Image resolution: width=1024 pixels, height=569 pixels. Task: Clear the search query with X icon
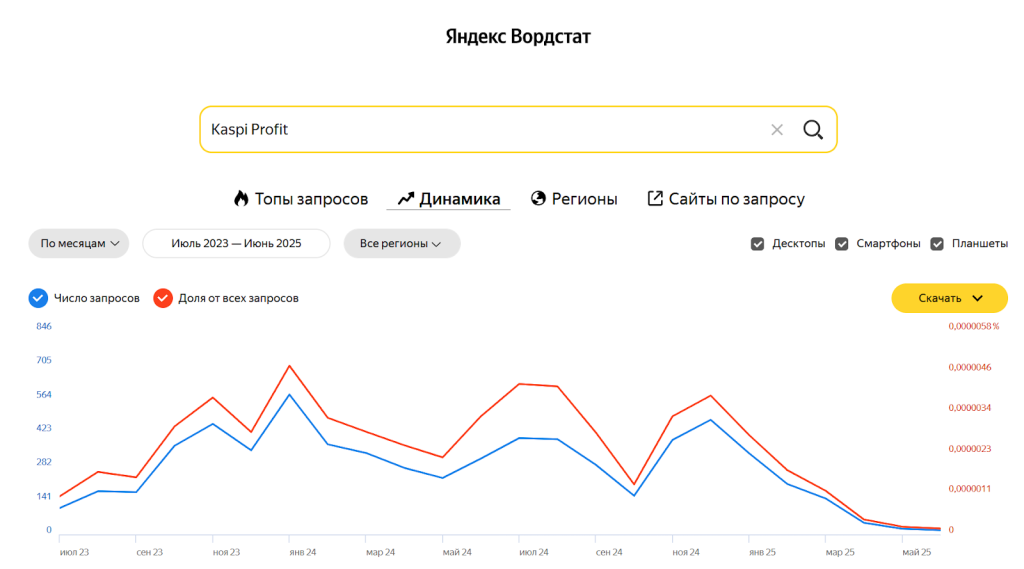(777, 130)
